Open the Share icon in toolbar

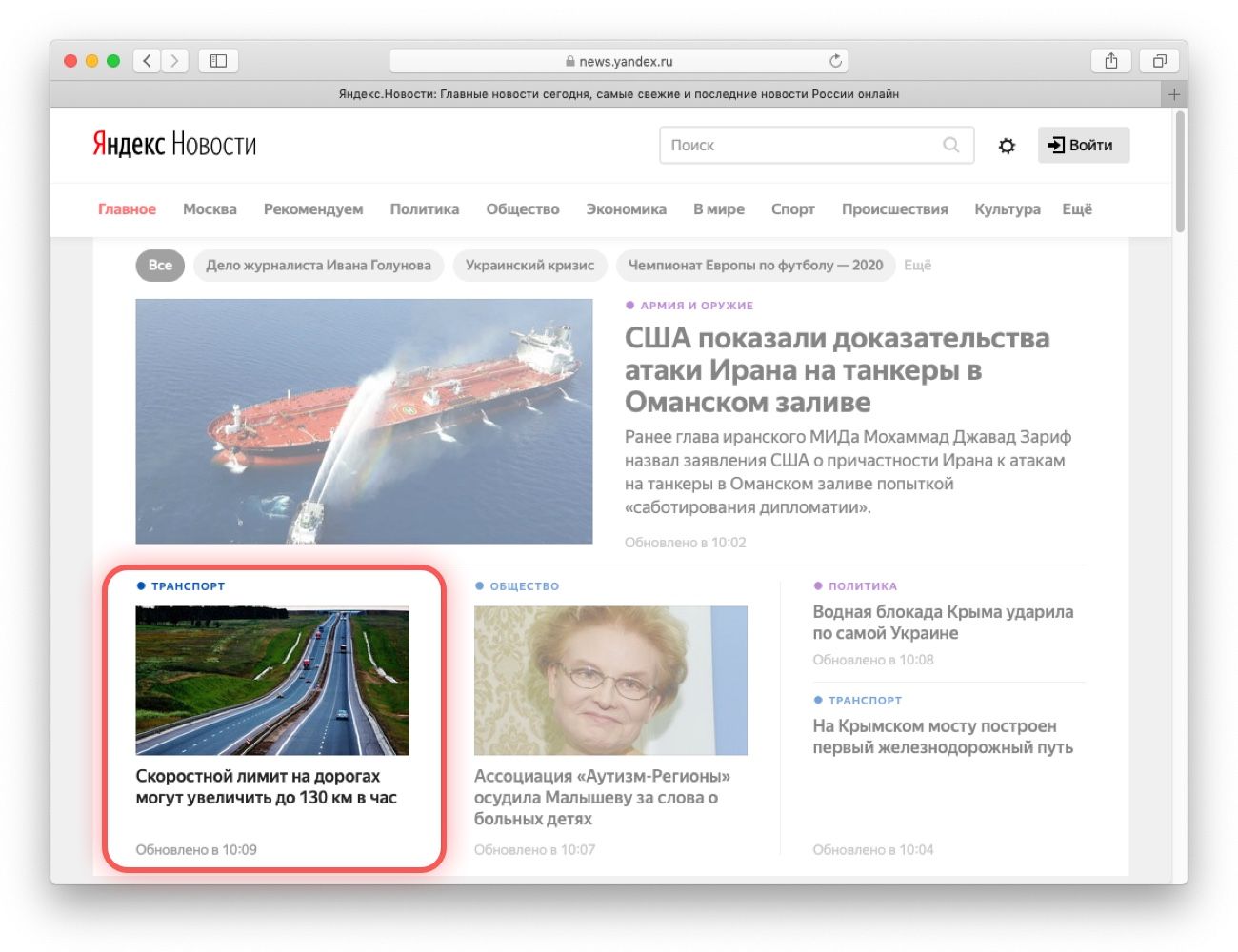(1110, 61)
